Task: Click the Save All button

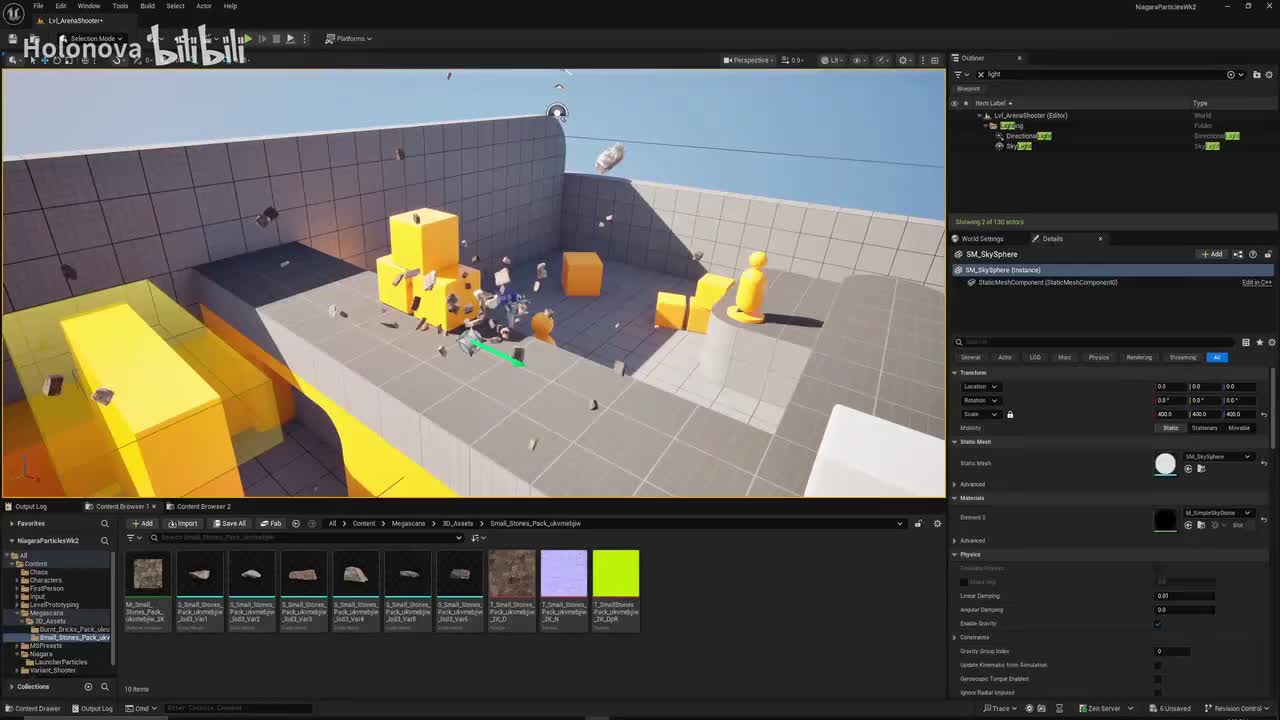Action: (229, 523)
